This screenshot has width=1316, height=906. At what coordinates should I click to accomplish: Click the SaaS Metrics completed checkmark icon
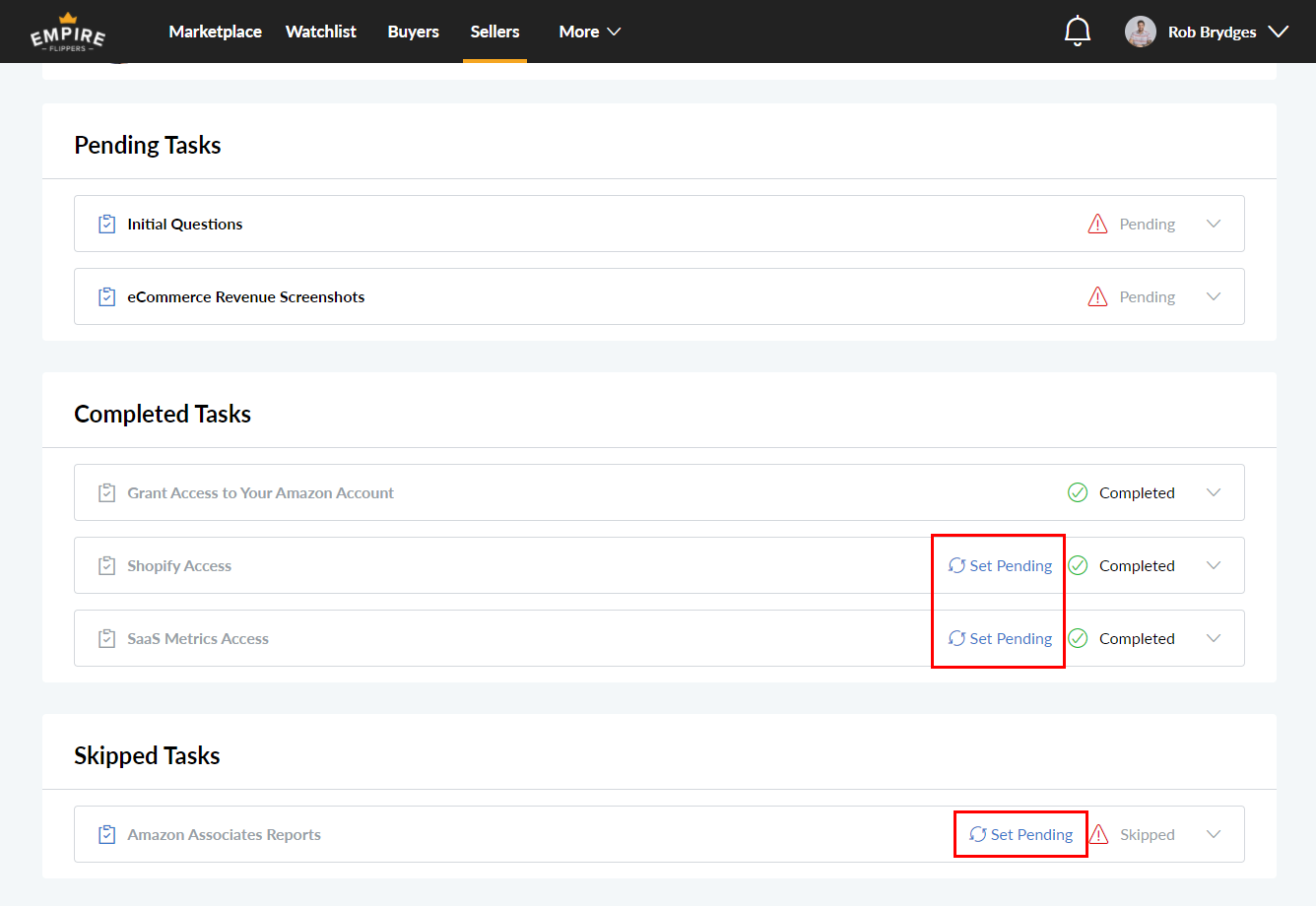click(x=1078, y=638)
